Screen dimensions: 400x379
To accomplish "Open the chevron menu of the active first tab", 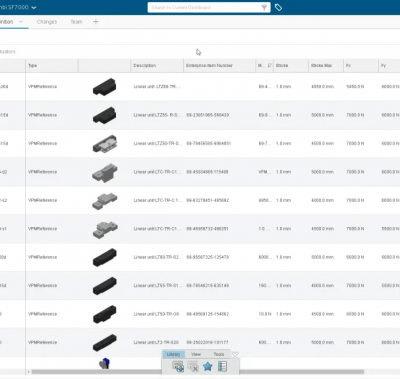I will 21,22.
